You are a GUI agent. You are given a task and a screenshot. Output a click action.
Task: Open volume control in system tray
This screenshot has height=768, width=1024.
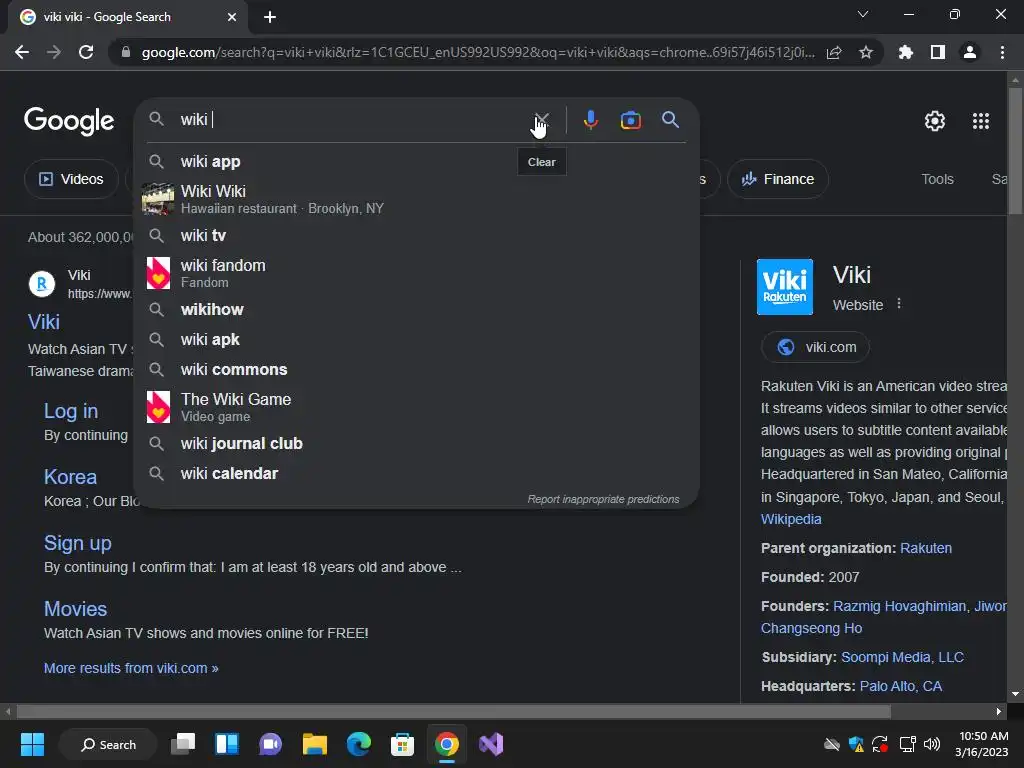(932, 744)
